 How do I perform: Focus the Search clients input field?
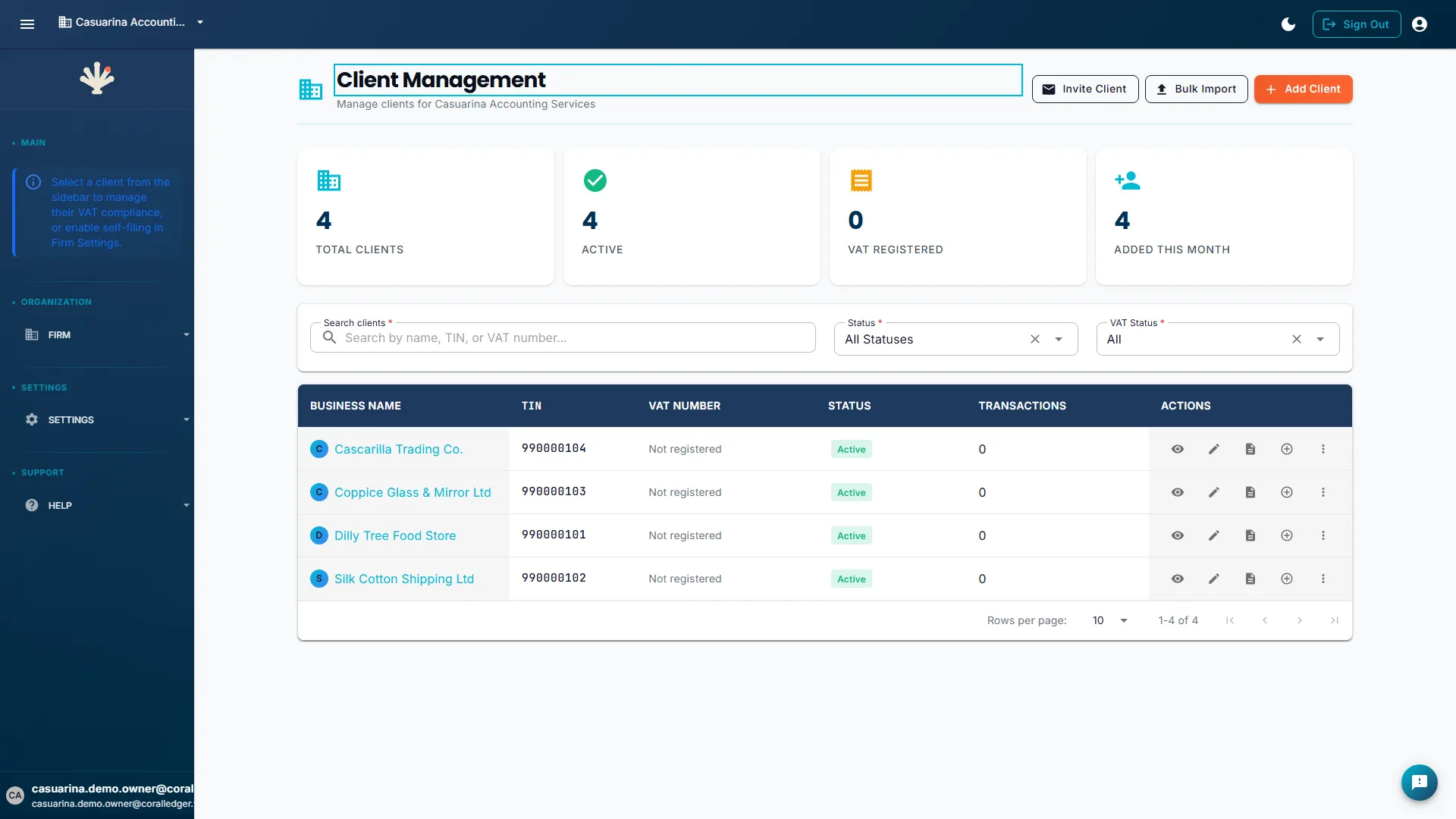(x=563, y=337)
